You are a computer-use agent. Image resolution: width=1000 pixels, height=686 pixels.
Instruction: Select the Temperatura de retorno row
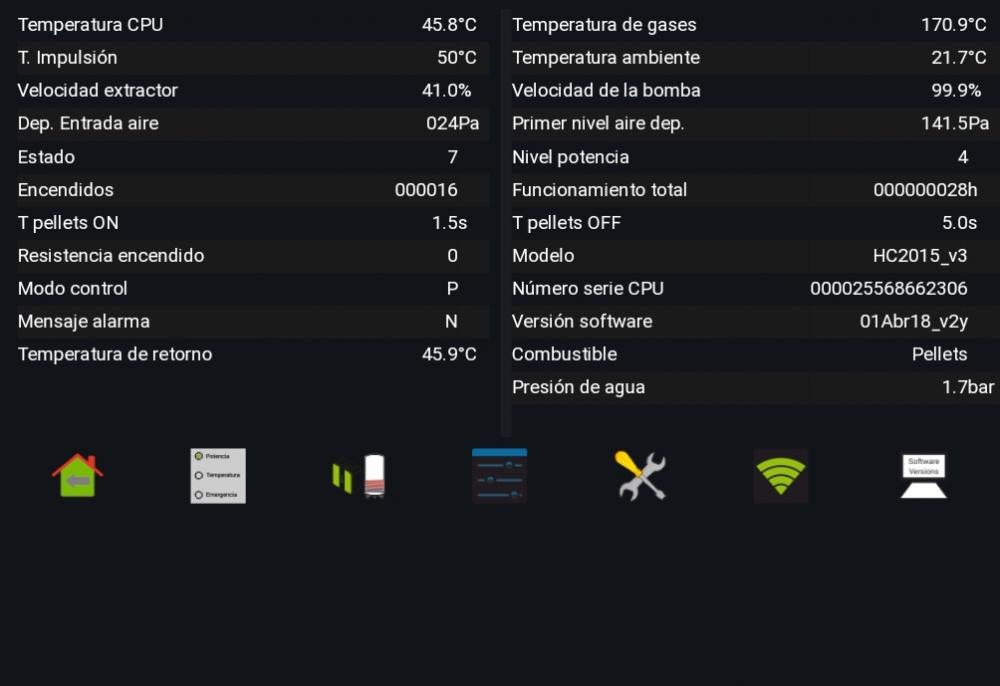coord(253,354)
